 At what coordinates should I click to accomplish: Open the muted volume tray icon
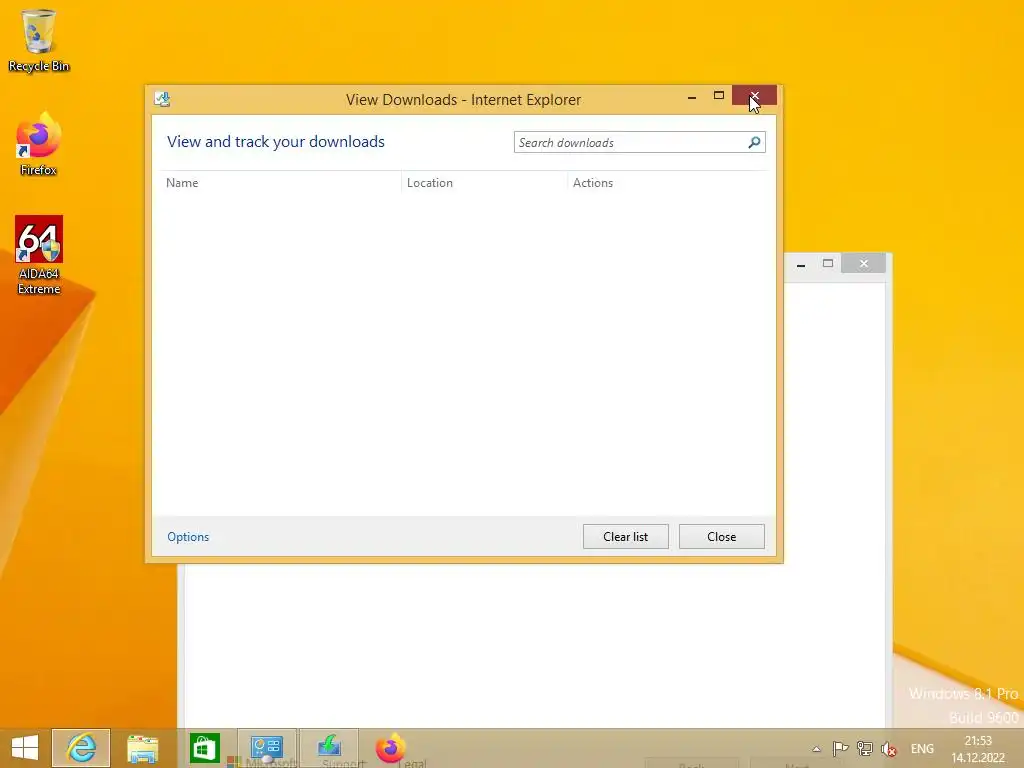[x=888, y=748]
